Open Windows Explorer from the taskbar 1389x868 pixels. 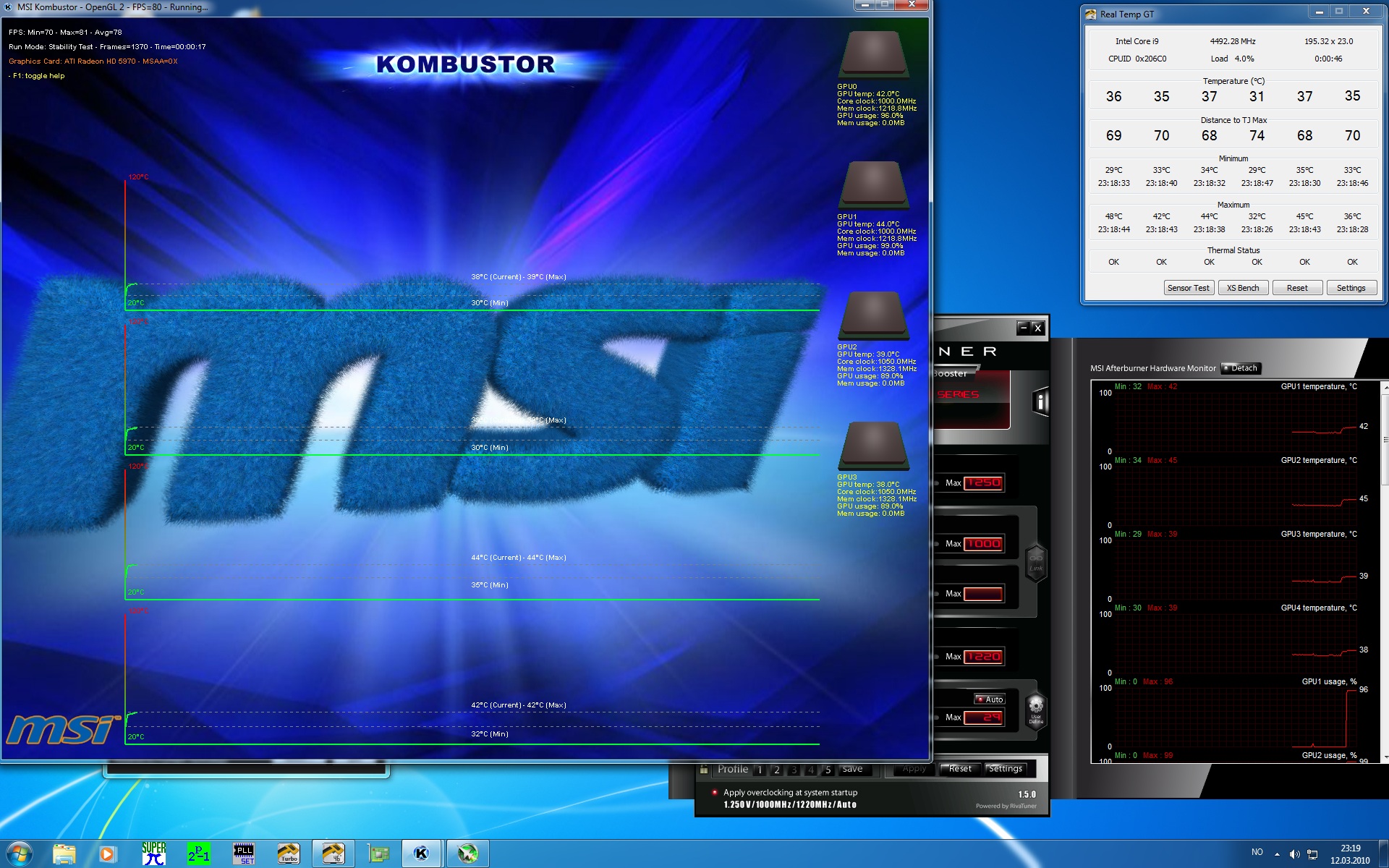coord(64,854)
